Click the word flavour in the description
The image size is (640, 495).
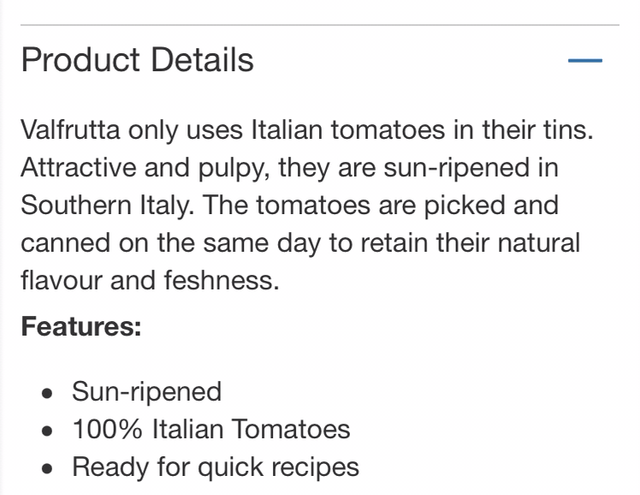61,281
